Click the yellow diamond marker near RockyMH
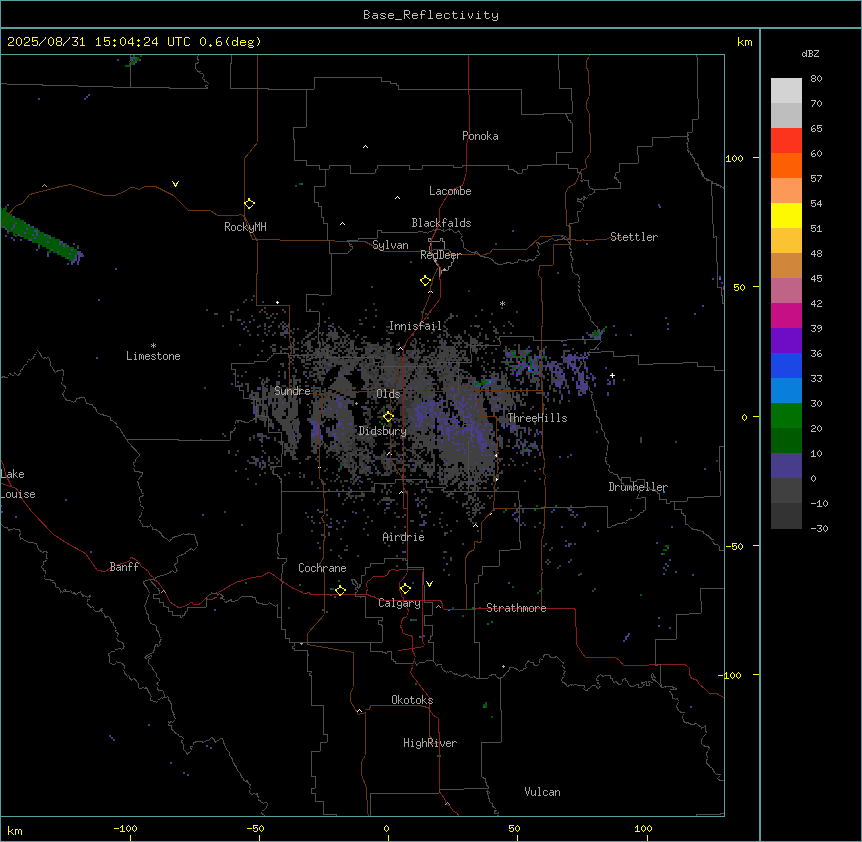Image resolution: width=862 pixels, height=842 pixels. pos(250,204)
